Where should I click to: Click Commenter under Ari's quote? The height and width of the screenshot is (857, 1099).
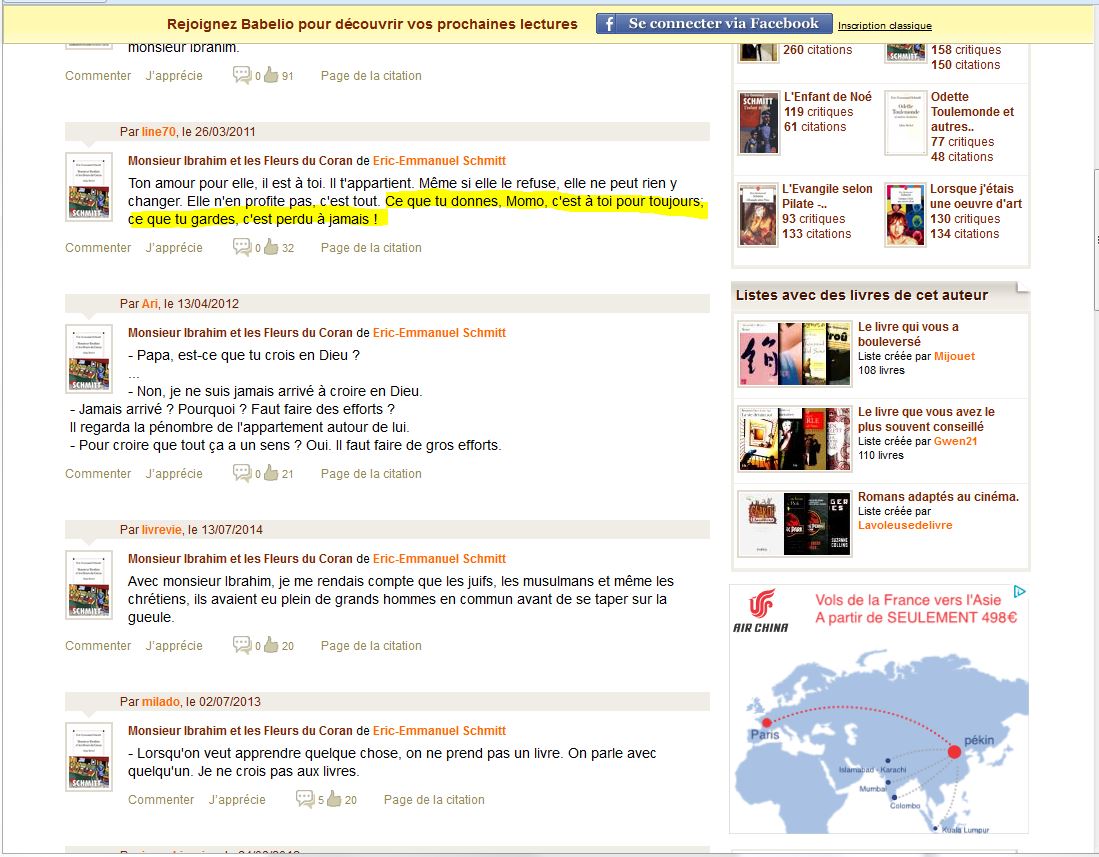pyautogui.click(x=98, y=474)
